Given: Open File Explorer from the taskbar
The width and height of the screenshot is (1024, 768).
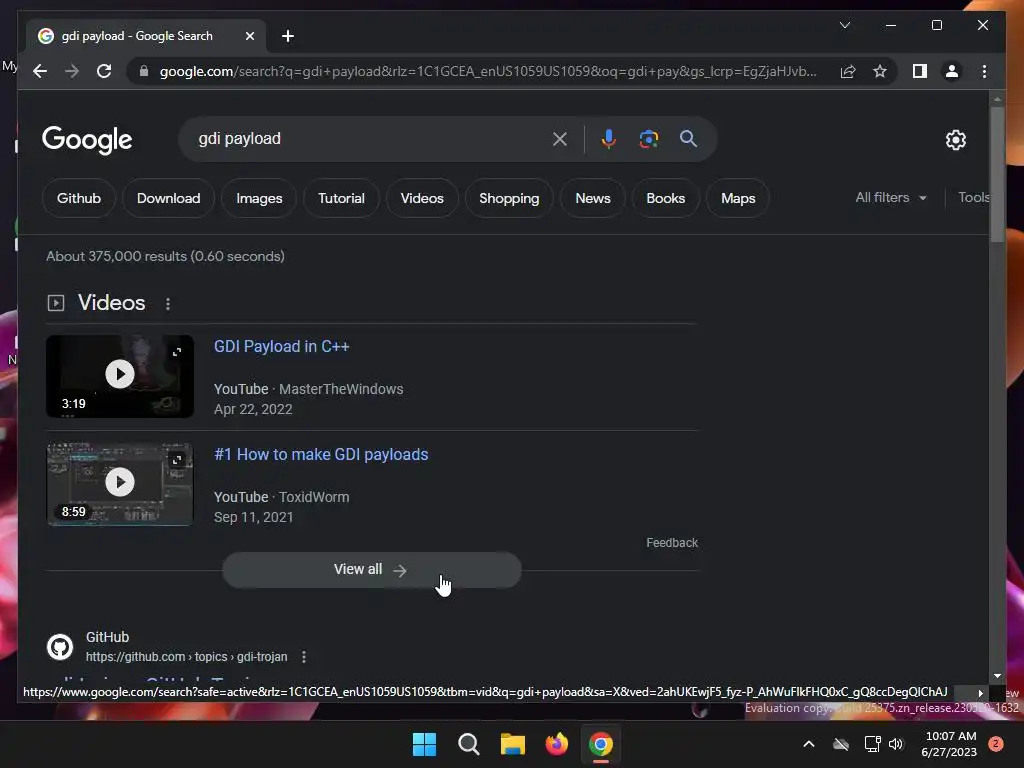Looking at the screenshot, I should [513, 744].
